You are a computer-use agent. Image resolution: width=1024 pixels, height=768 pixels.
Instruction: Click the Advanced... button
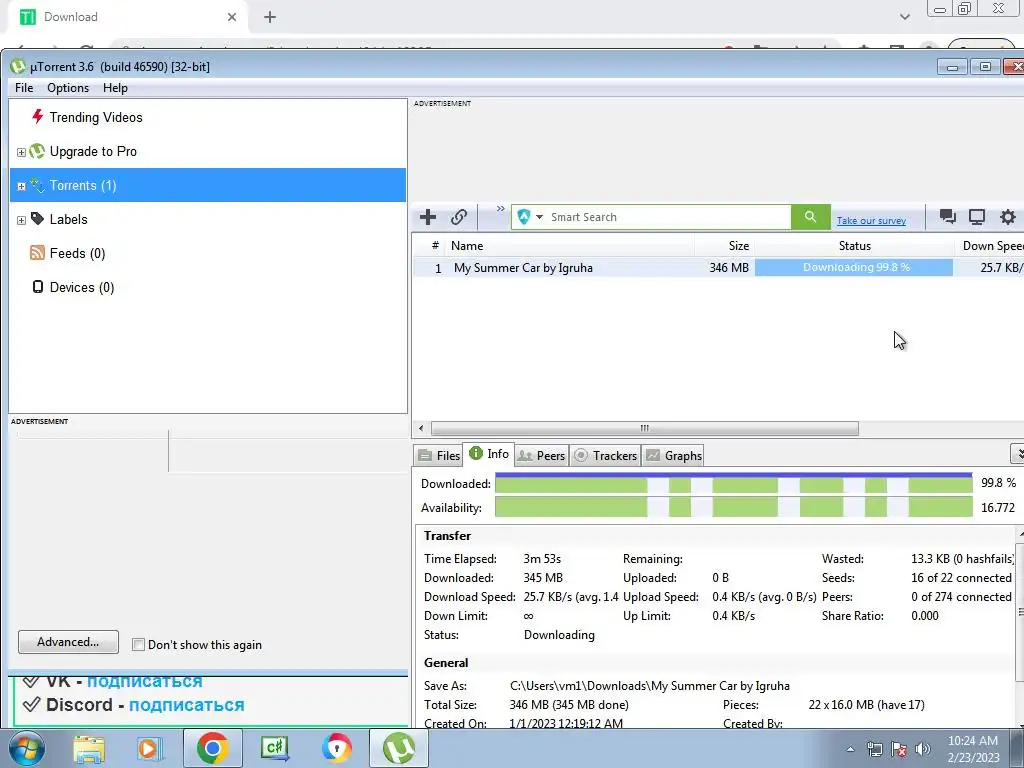click(x=69, y=642)
